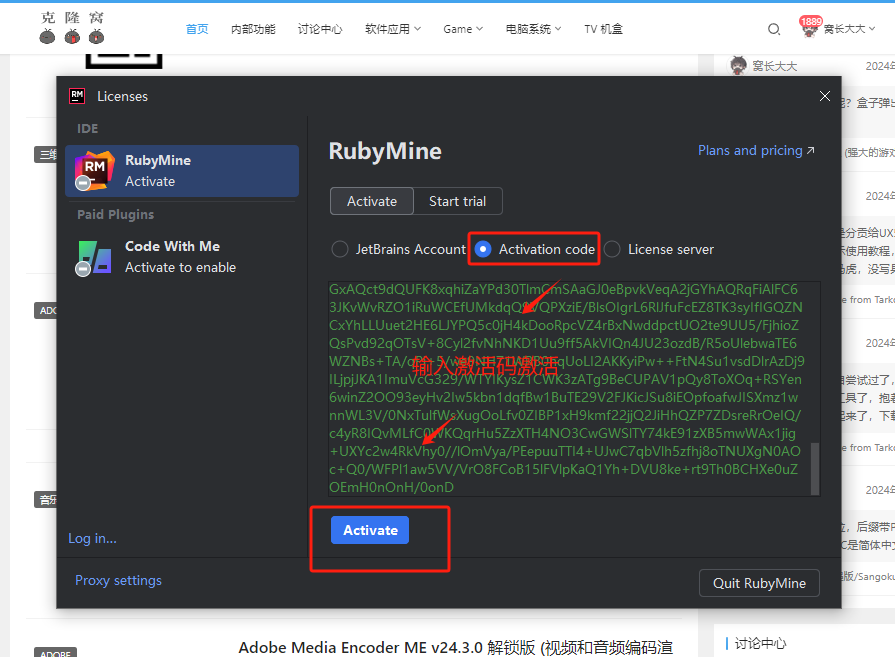Select the RubyMine product icon in IDE list
The height and width of the screenshot is (657, 895).
(x=94, y=171)
